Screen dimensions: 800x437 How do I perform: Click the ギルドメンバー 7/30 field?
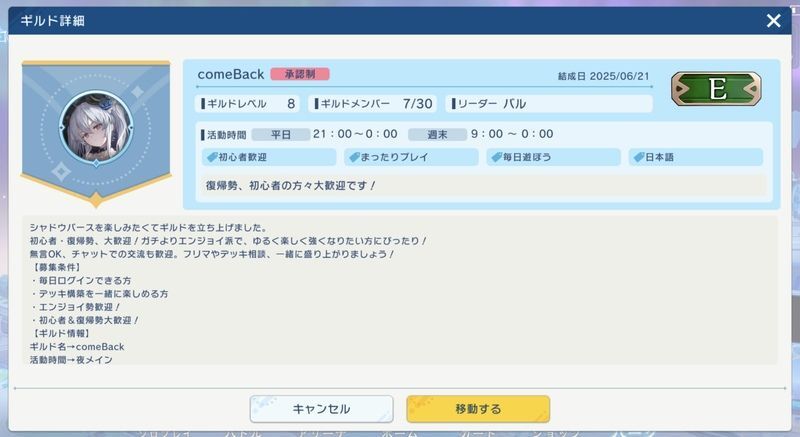(376, 103)
